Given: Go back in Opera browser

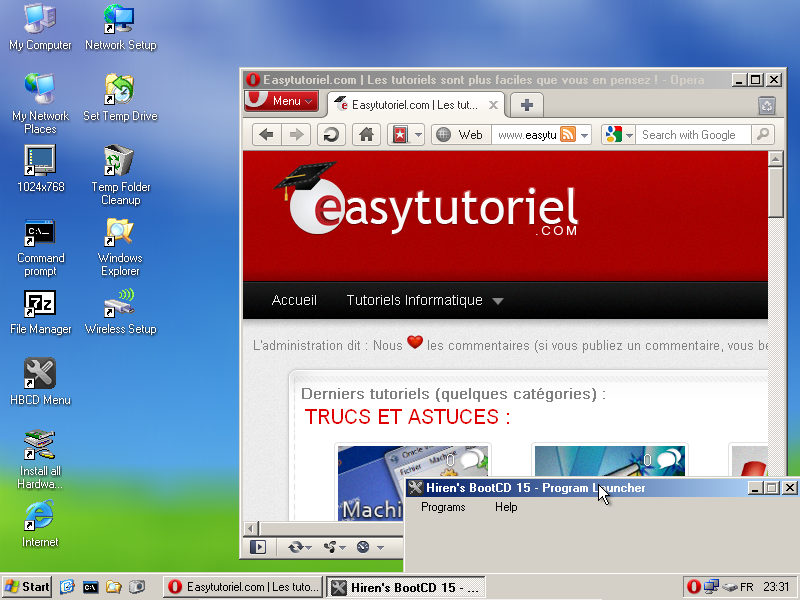Looking at the screenshot, I should 266,135.
